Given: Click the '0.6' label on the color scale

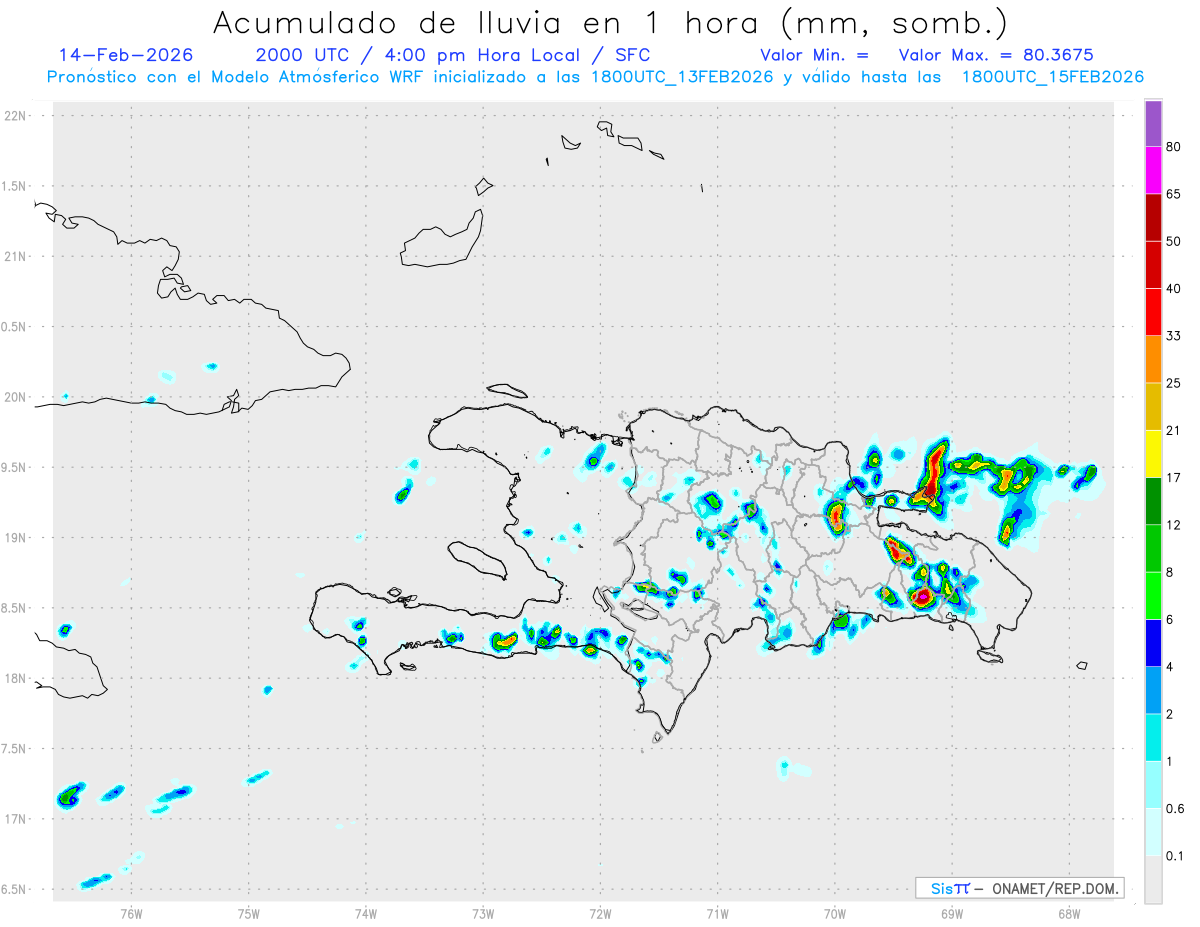Looking at the screenshot, I should pos(1175,808).
